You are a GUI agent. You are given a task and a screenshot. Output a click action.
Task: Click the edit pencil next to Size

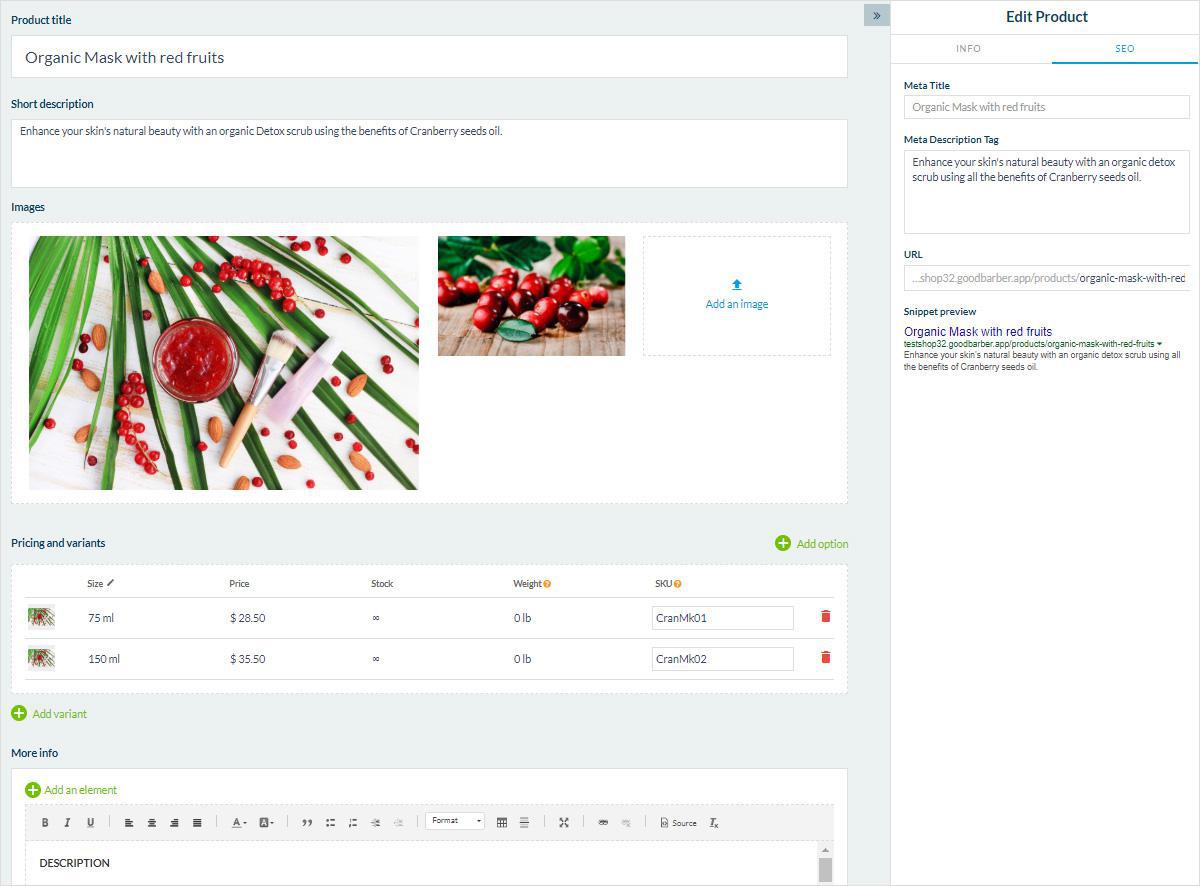tap(111, 583)
